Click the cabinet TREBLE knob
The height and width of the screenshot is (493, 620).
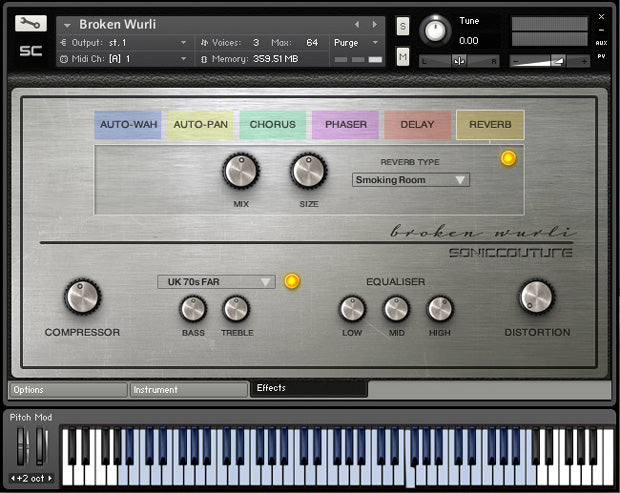click(x=236, y=309)
